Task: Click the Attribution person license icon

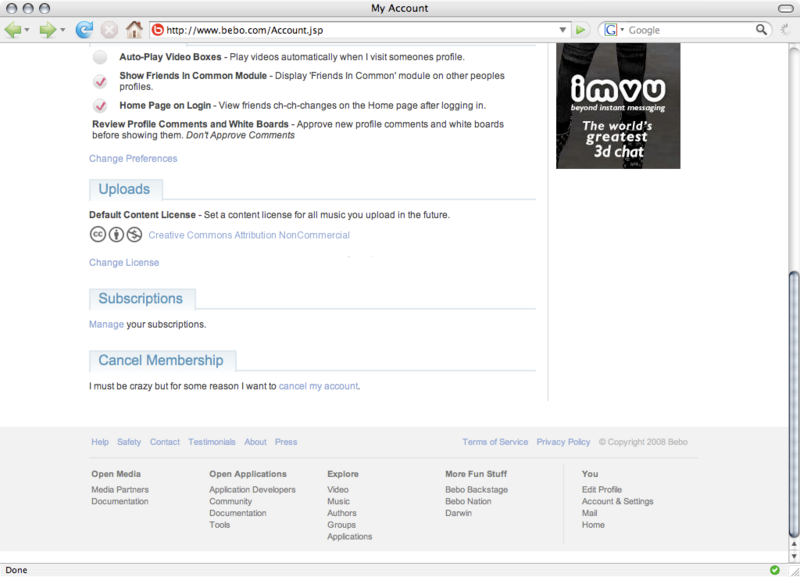Action: pos(116,234)
